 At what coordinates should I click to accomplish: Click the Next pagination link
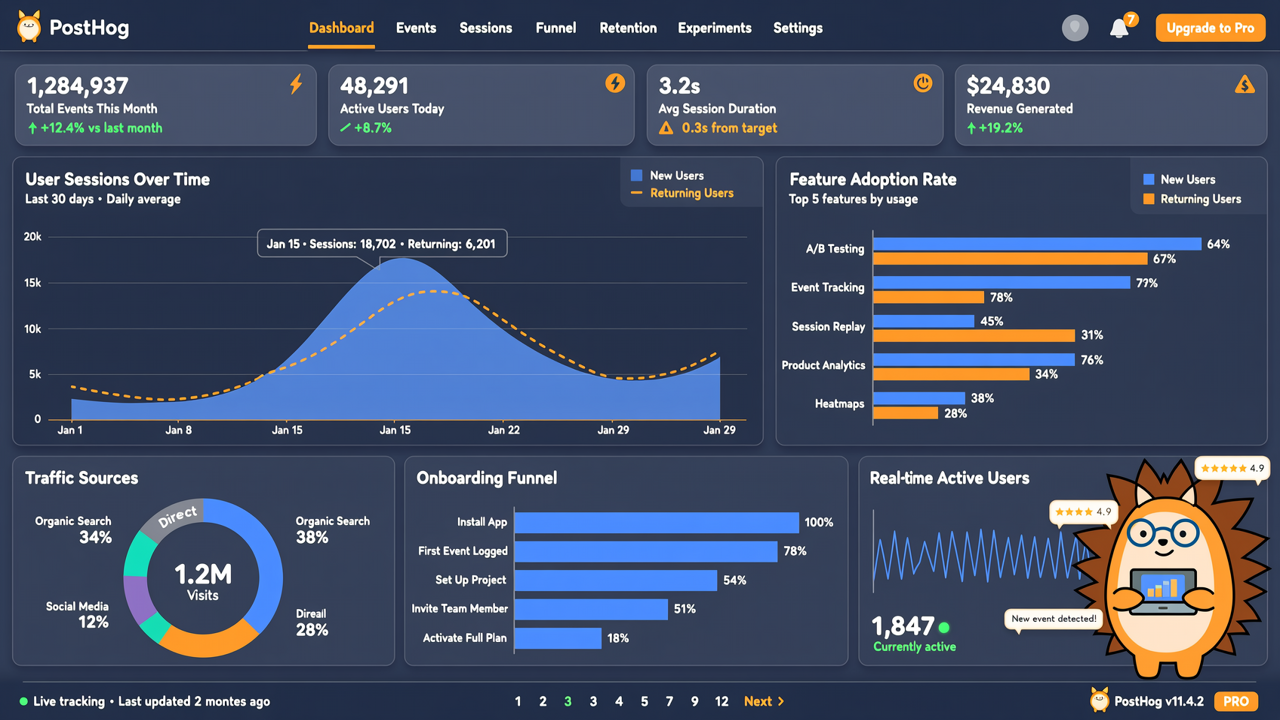click(764, 701)
